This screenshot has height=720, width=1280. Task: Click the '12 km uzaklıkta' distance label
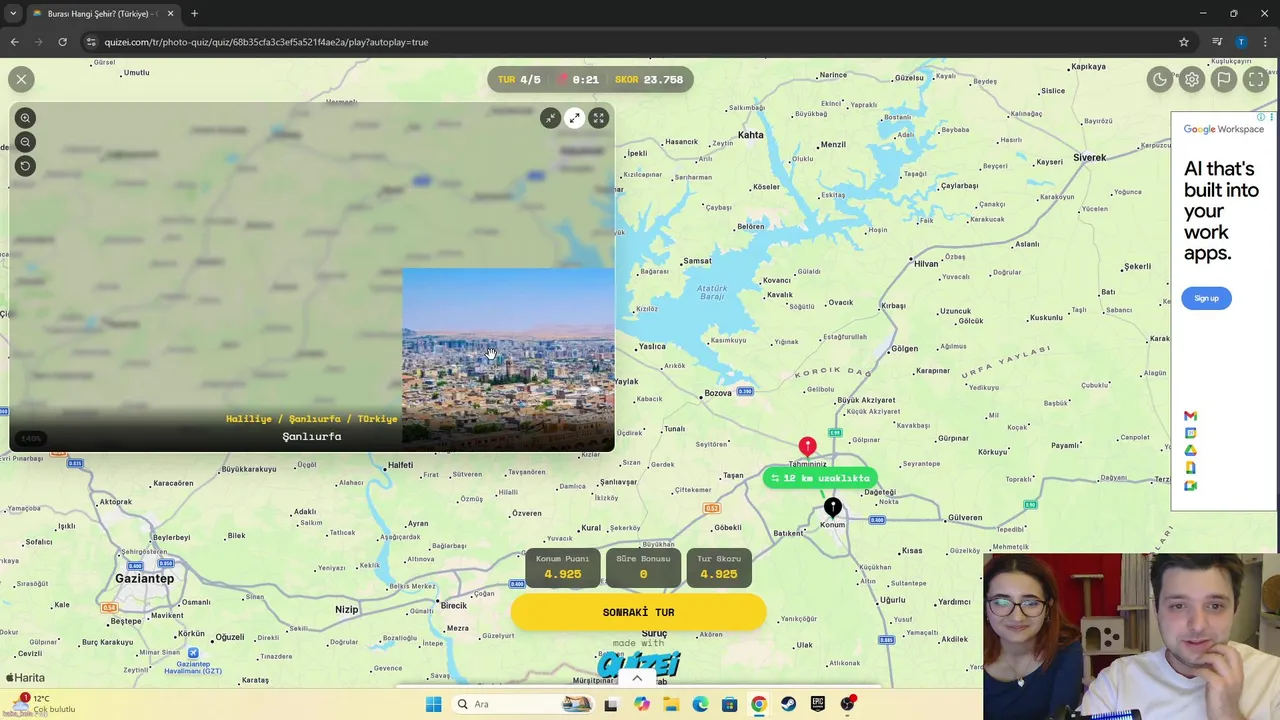pyautogui.click(x=820, y=478)
